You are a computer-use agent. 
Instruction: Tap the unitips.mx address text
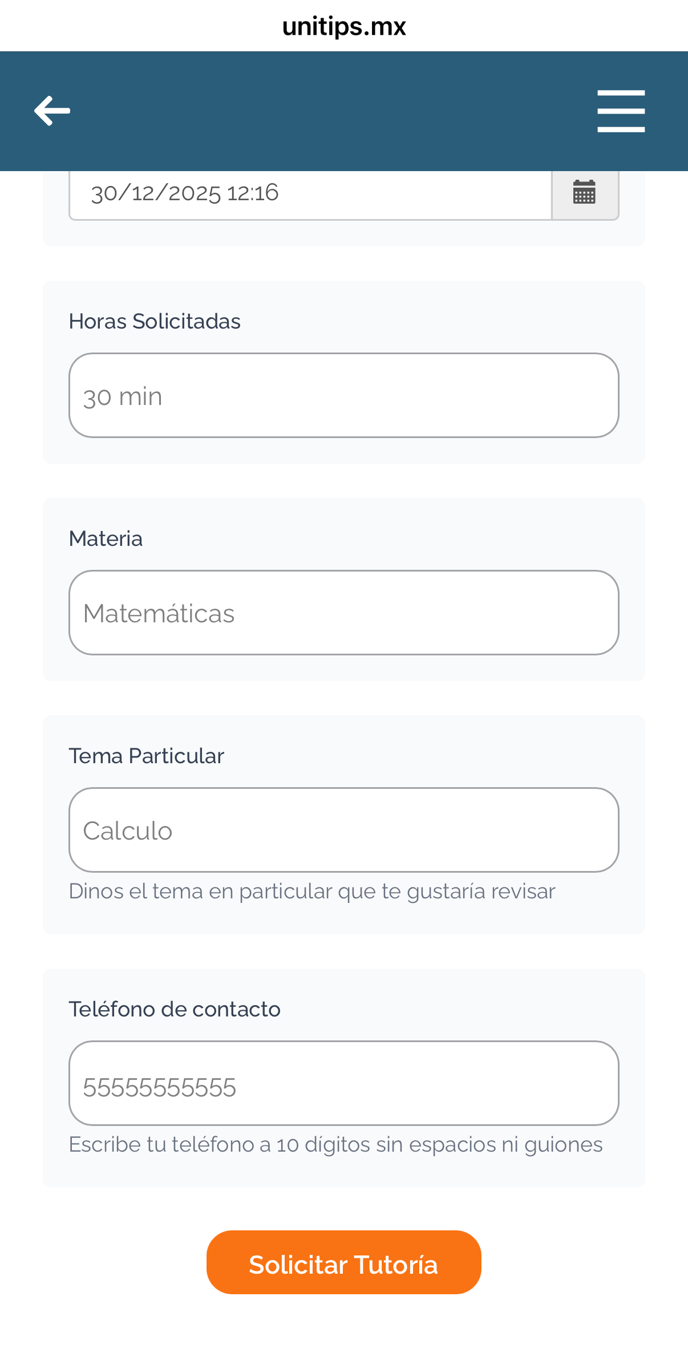[x=344, y=26]
